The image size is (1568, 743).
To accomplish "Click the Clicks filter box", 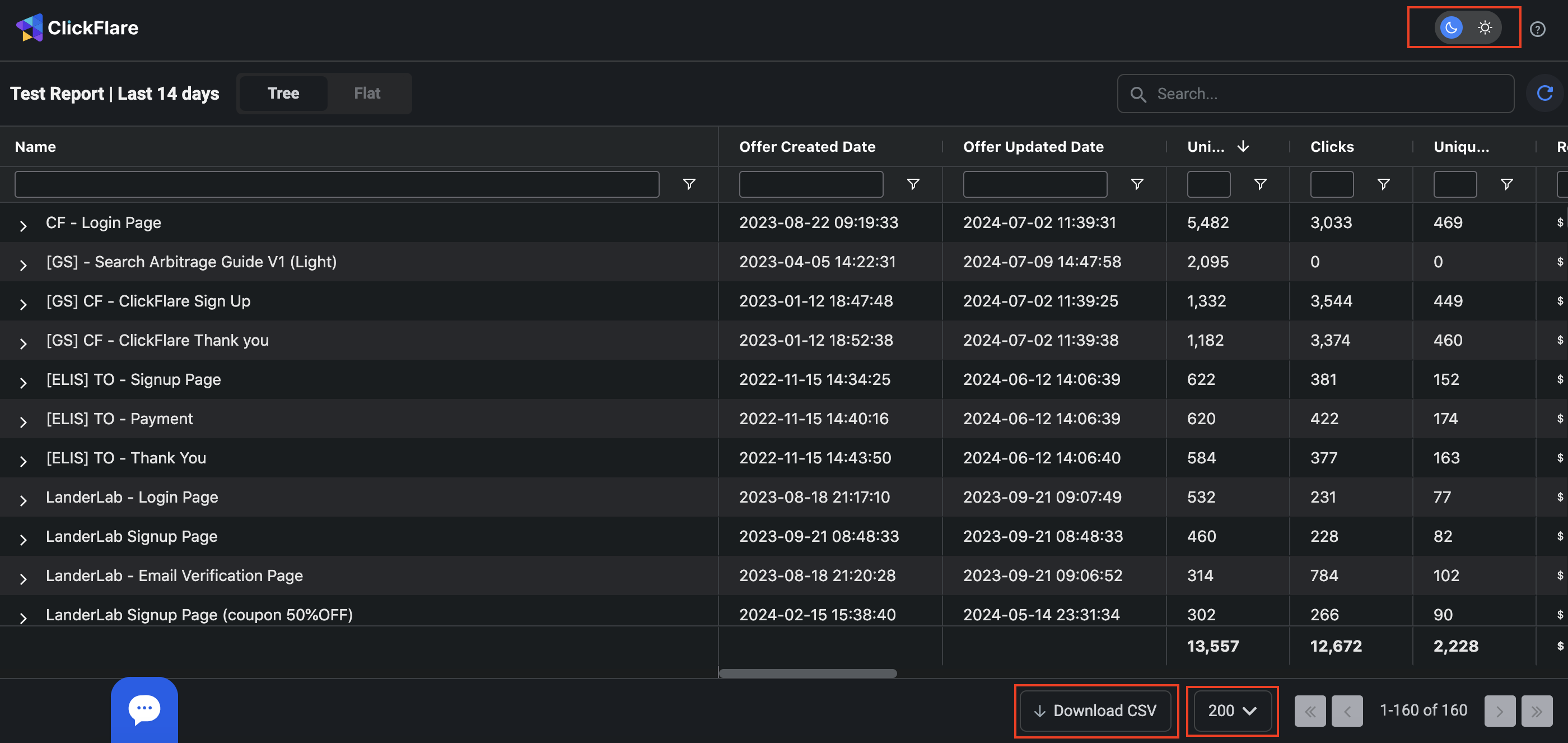I will pos(1332,184).
